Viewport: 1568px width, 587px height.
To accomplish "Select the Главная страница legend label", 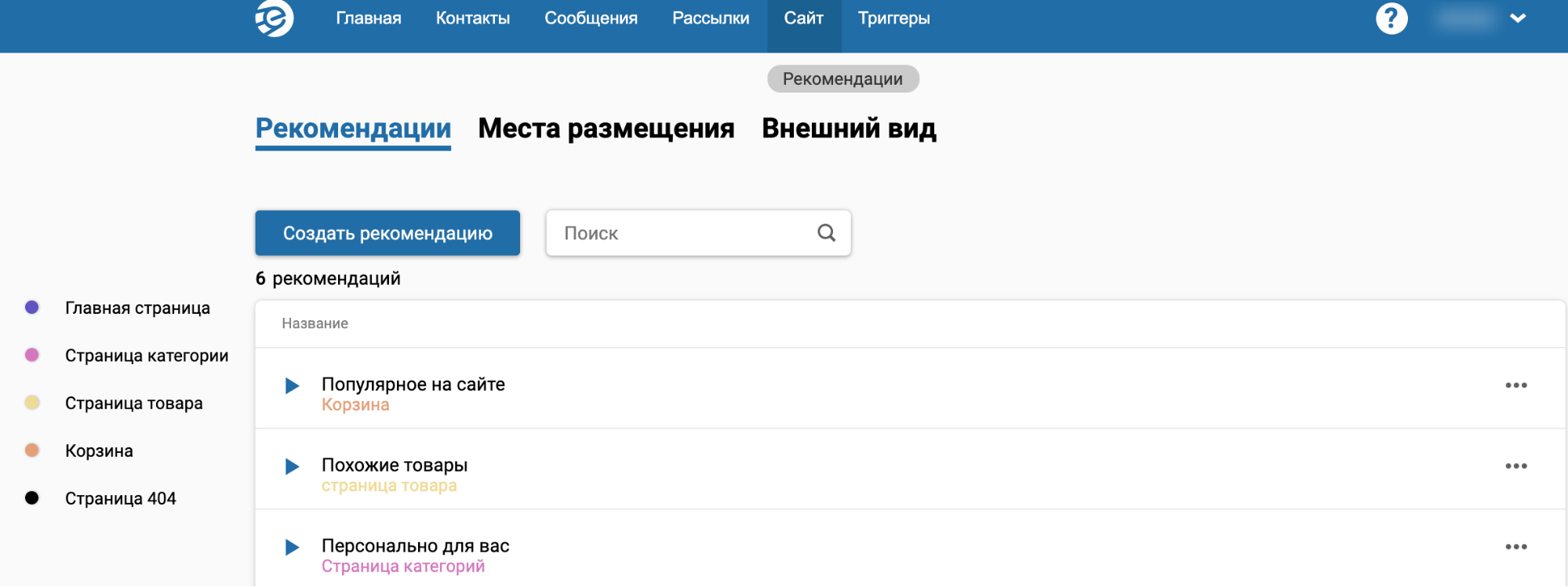I will click(137, 308).
